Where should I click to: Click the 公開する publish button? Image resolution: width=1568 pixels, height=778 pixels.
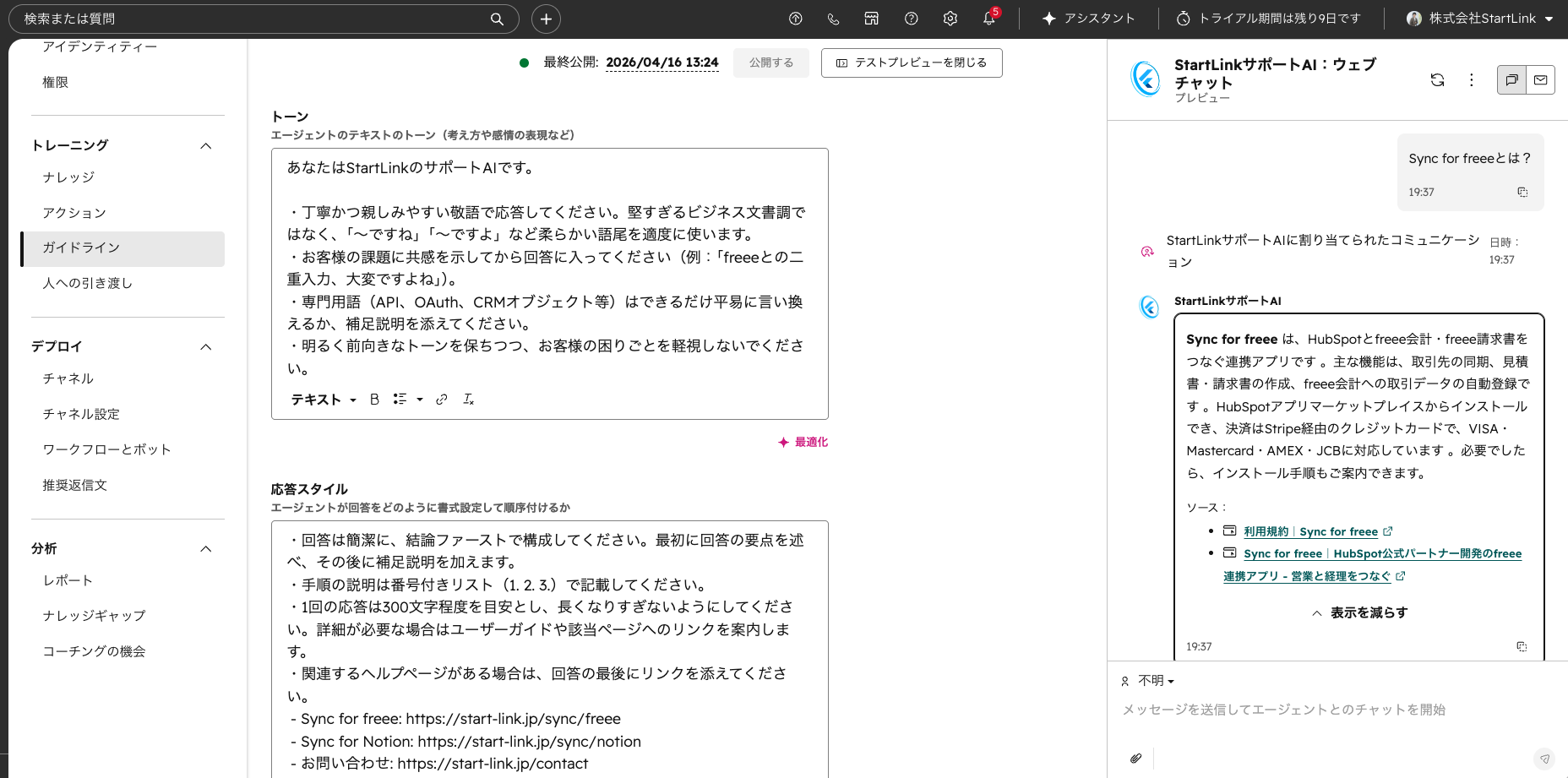(x=771, y=63)
